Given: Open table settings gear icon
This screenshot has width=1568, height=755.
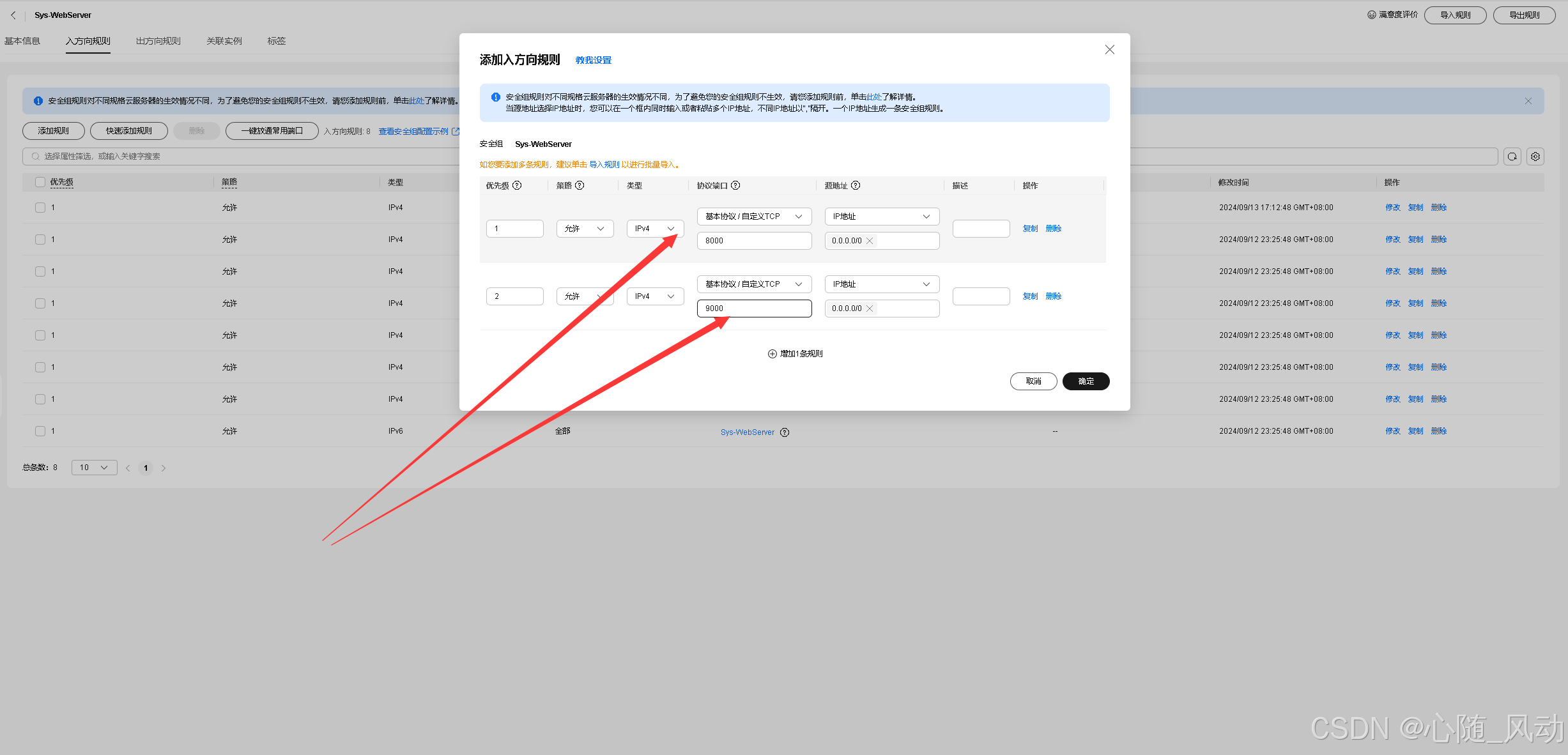Looking at the screenshot, I should [1535, 156].
